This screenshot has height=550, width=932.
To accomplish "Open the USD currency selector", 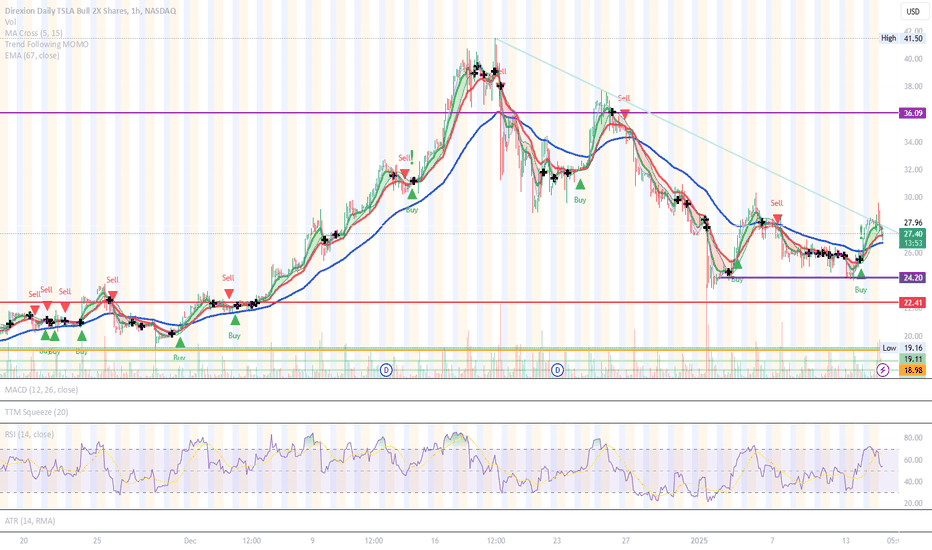I will point(912,11).
